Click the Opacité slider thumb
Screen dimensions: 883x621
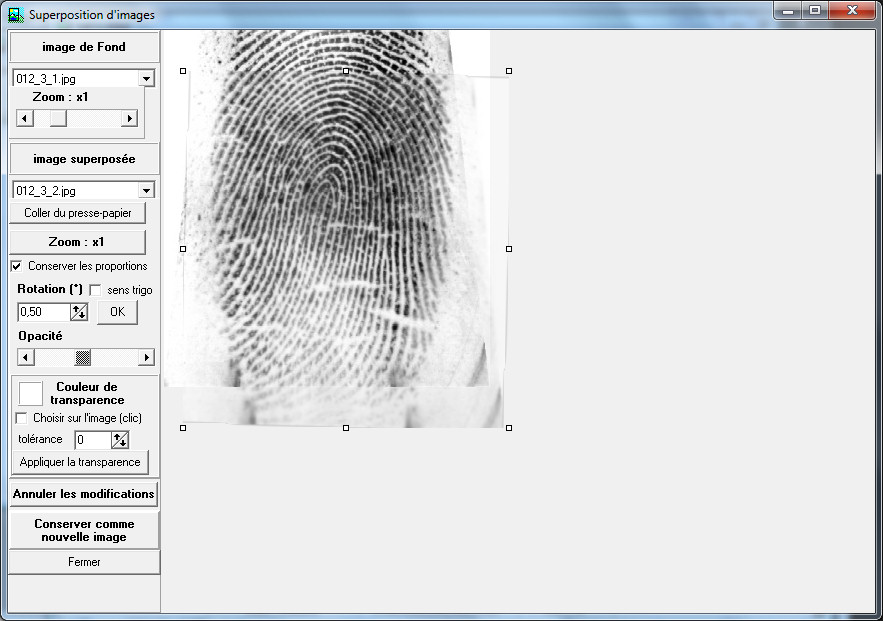point(83,358)
